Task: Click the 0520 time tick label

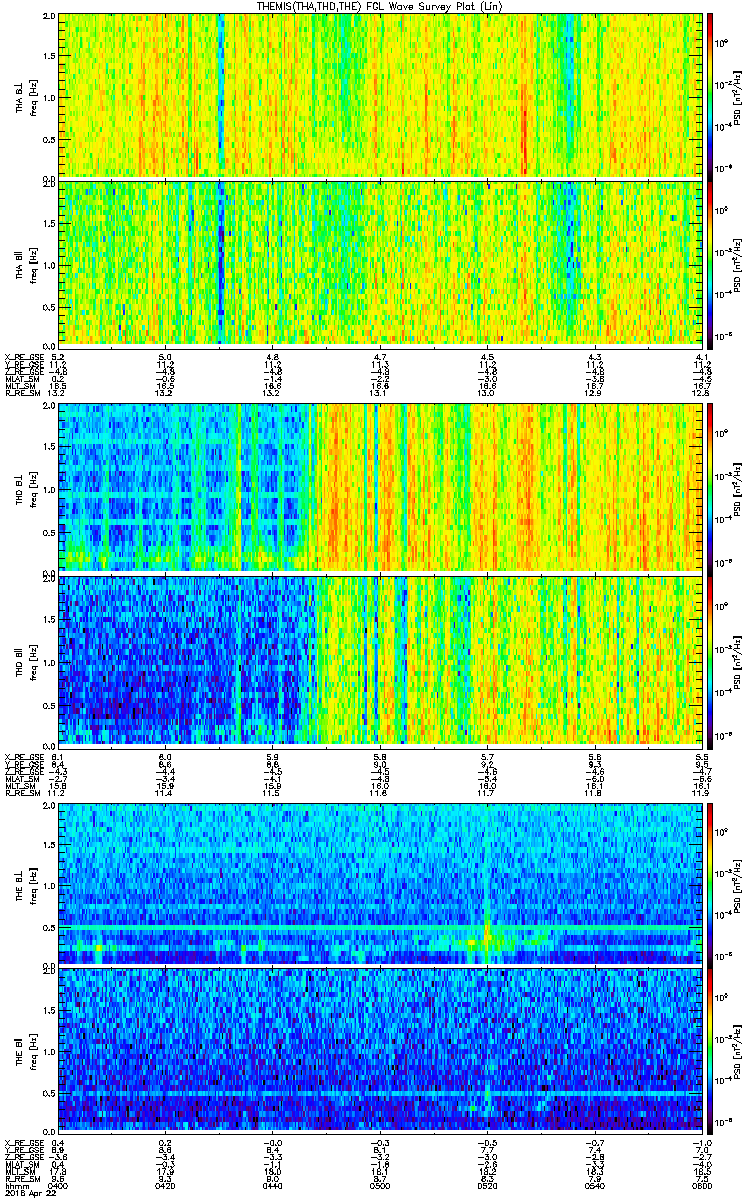Action: [487, 1186]
